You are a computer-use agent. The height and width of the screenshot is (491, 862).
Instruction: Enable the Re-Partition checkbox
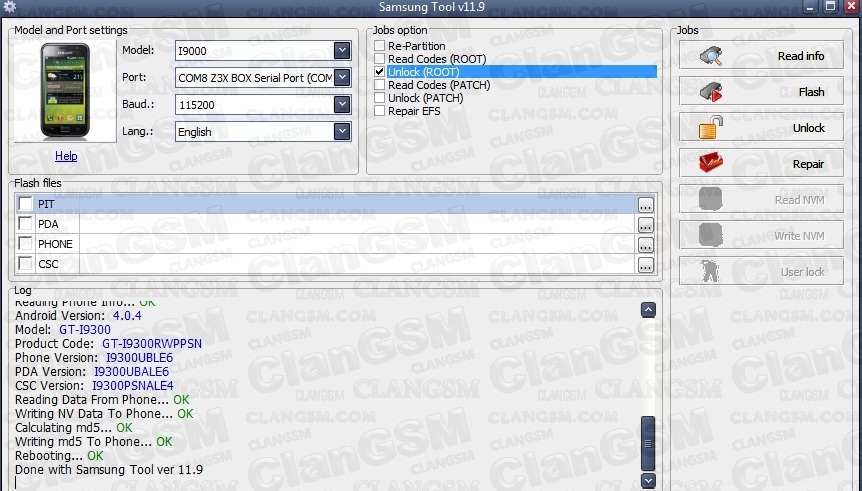click(x=379, y=46)
